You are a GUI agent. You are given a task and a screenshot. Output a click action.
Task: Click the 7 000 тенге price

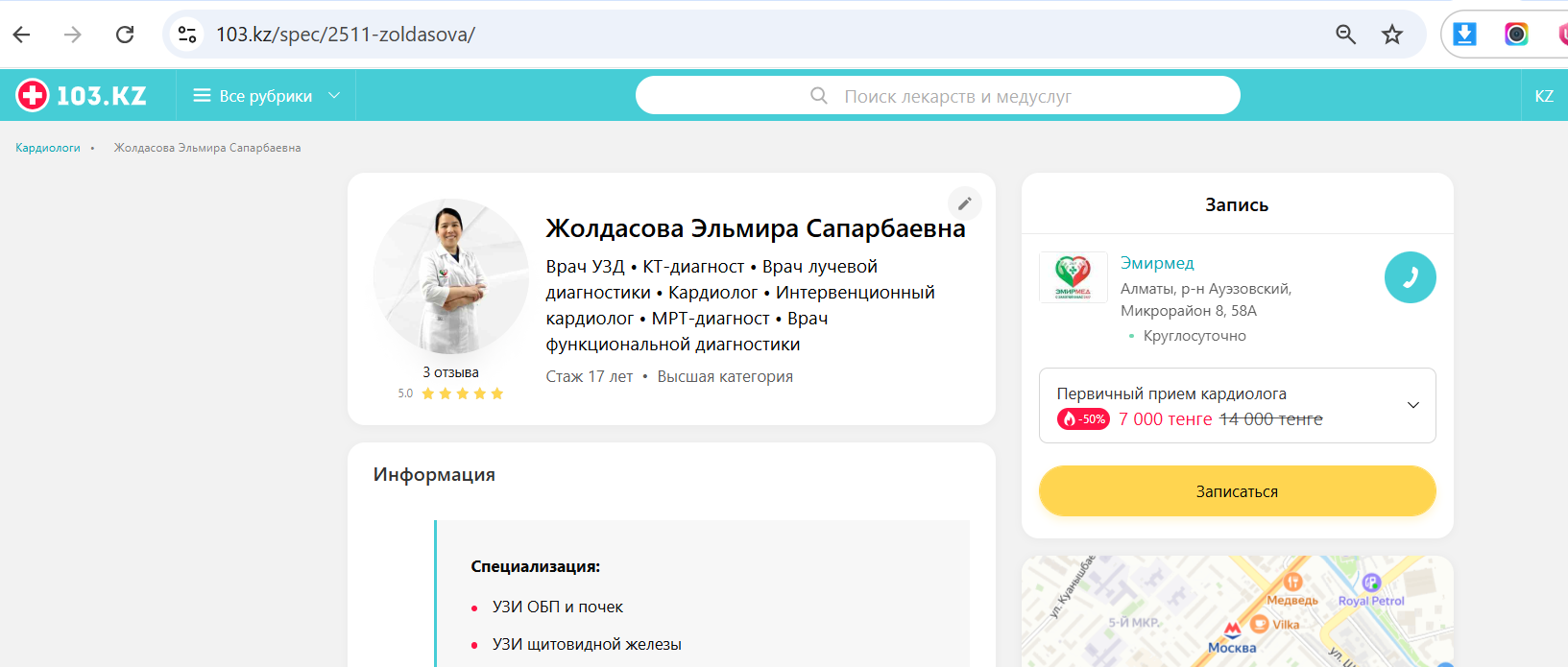click(x=1165, y=419)
